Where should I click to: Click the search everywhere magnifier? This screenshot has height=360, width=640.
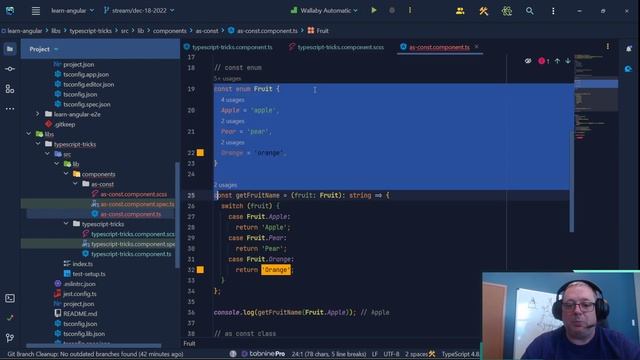tap(529, 11)
